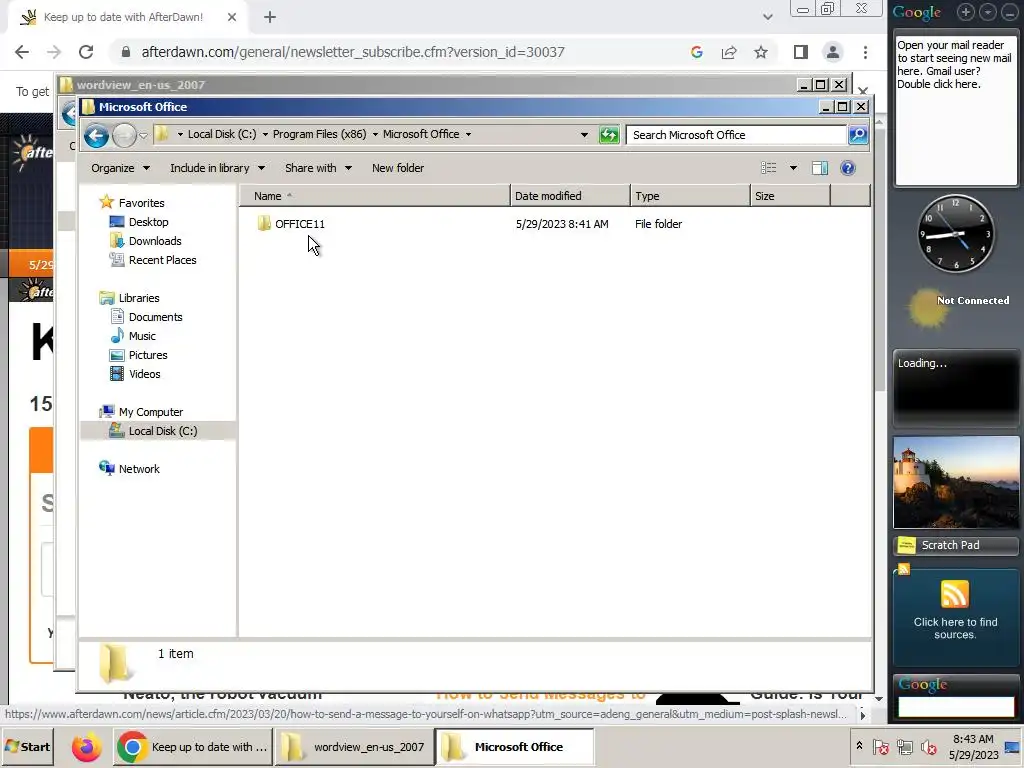The image size is (1024, 768).
Task: Sort by Date modified column header
Action: (570, 196)
